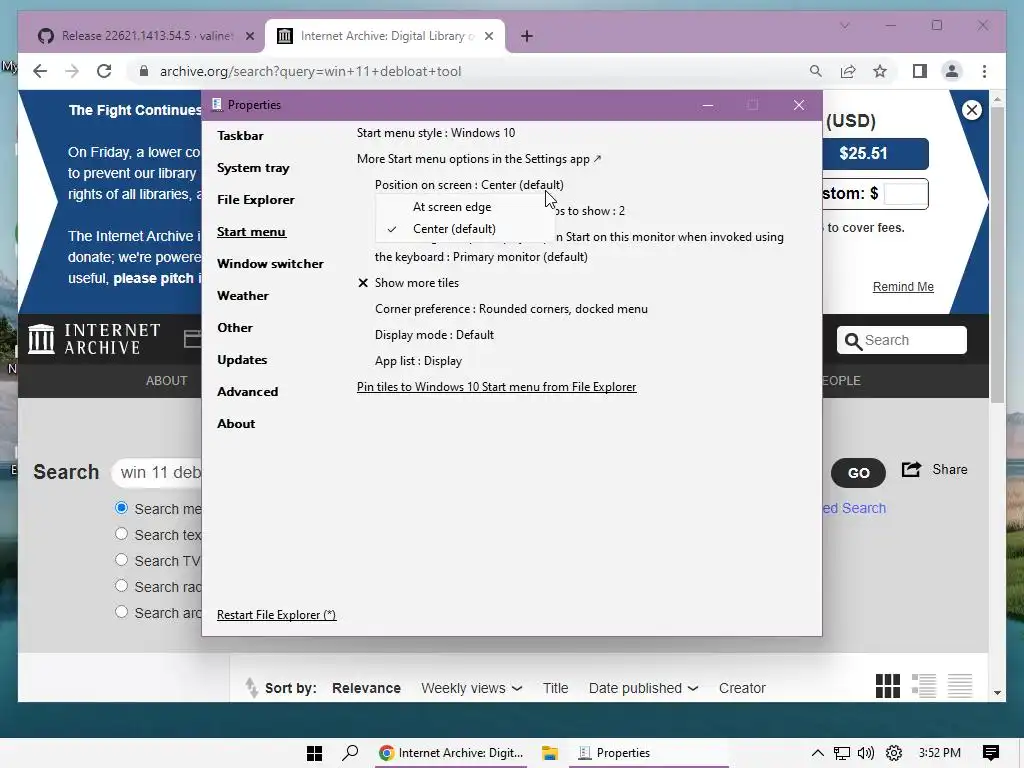Select Search TV news radio button

(121, 560)
